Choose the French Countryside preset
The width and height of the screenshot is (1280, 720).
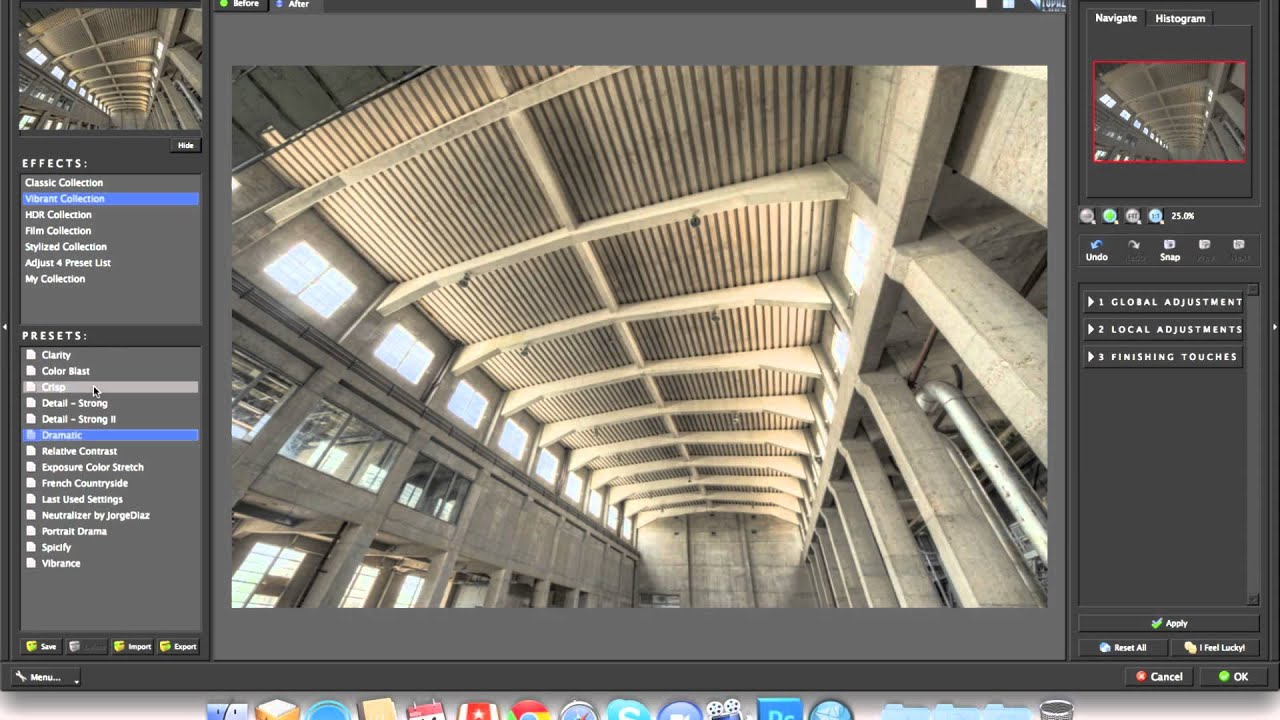[111, 483]
